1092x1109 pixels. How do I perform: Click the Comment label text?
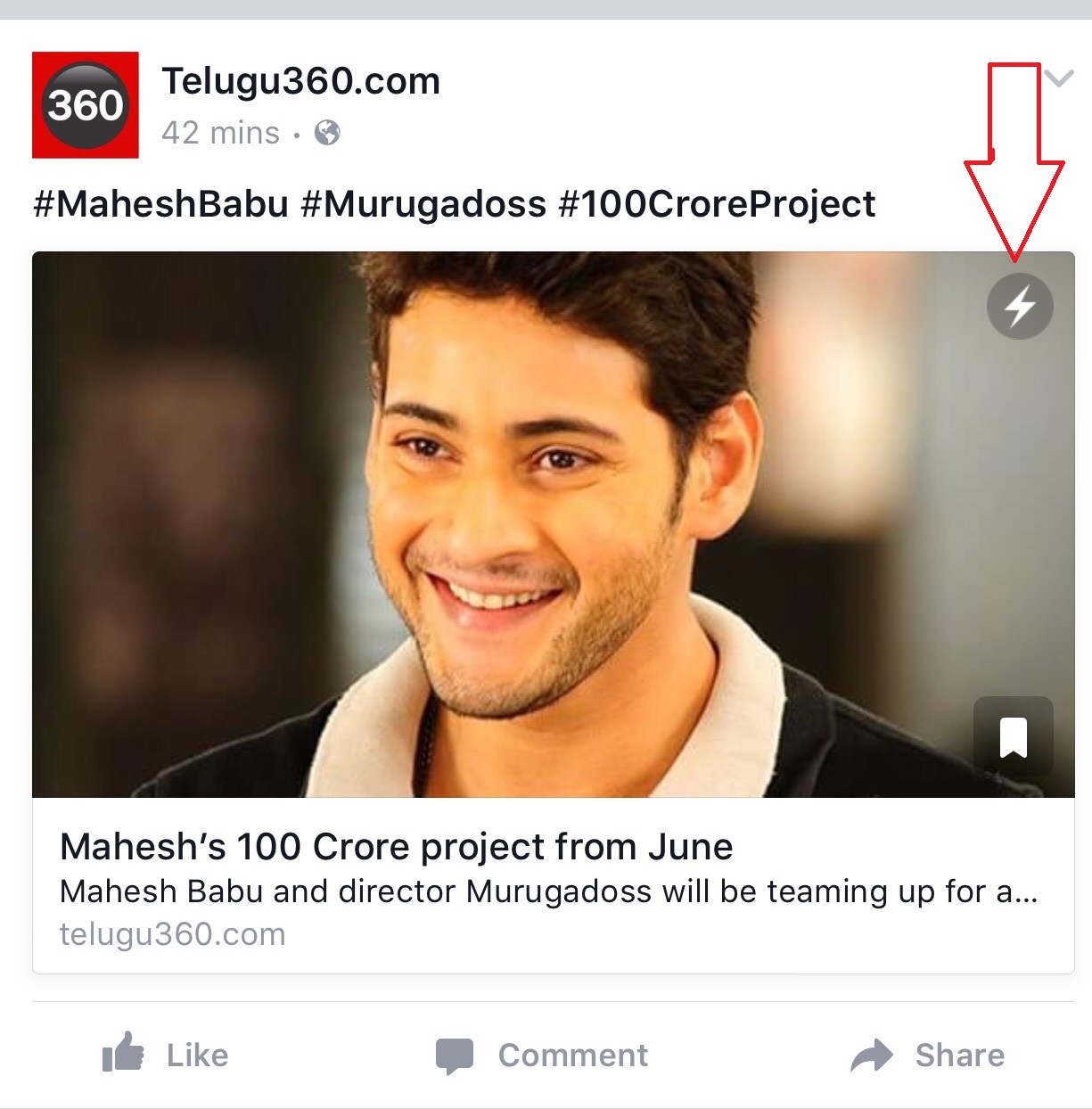(x=573, y=1056)
